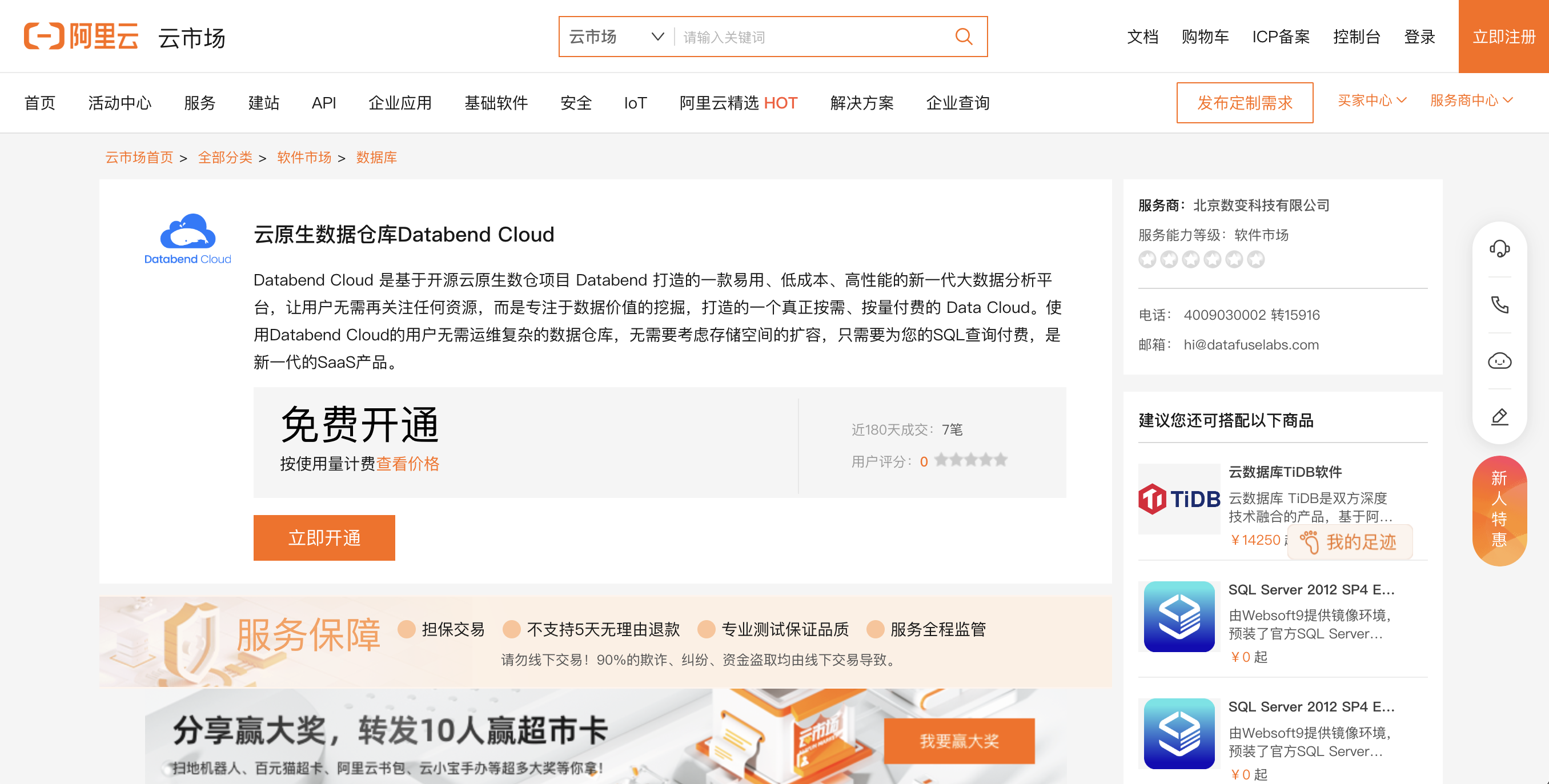
Task: Open the headset customer service icon
Action: [1499, 248]
